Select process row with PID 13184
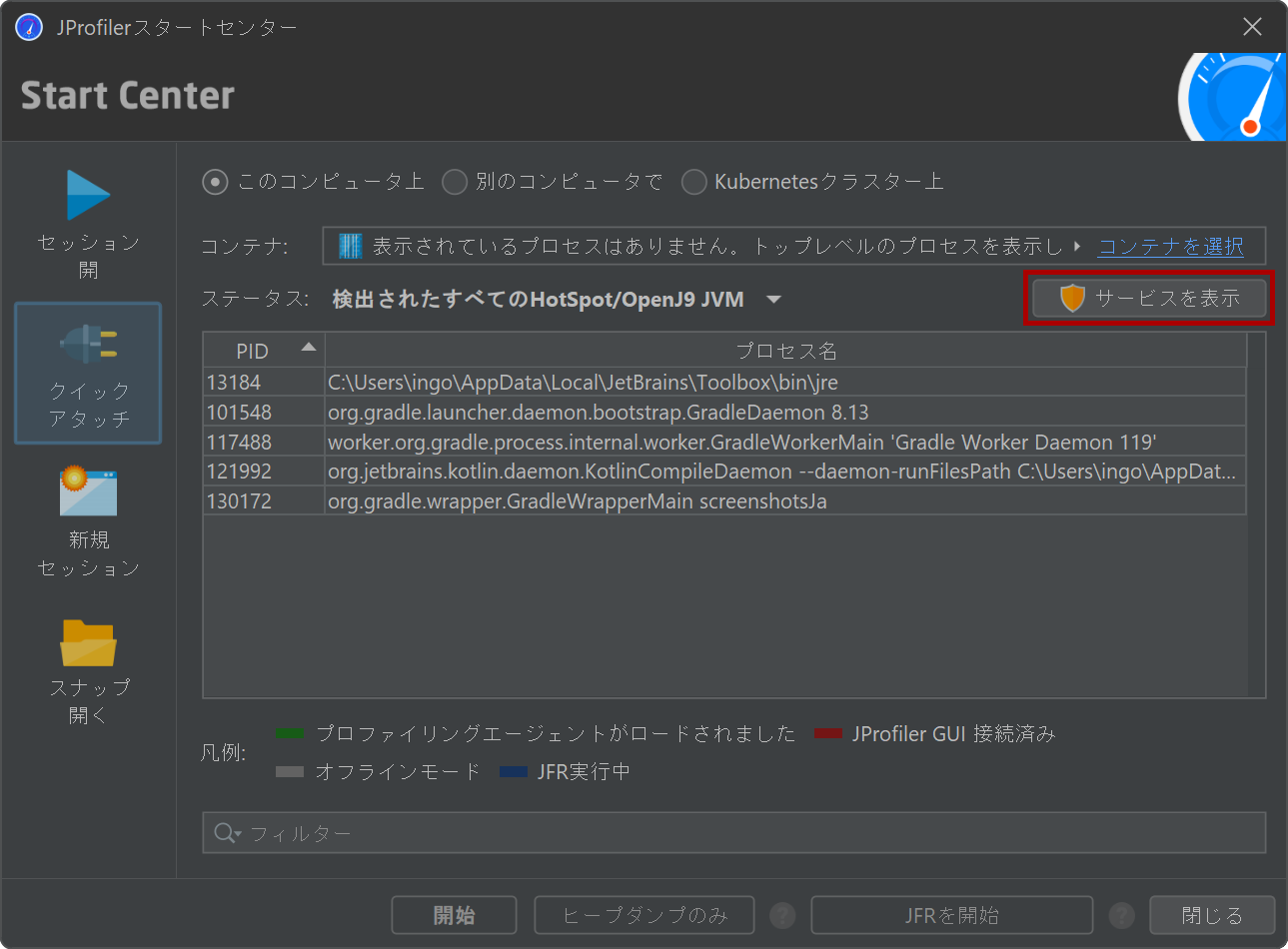Screen dimensions: 1288x949 [724, 383]
